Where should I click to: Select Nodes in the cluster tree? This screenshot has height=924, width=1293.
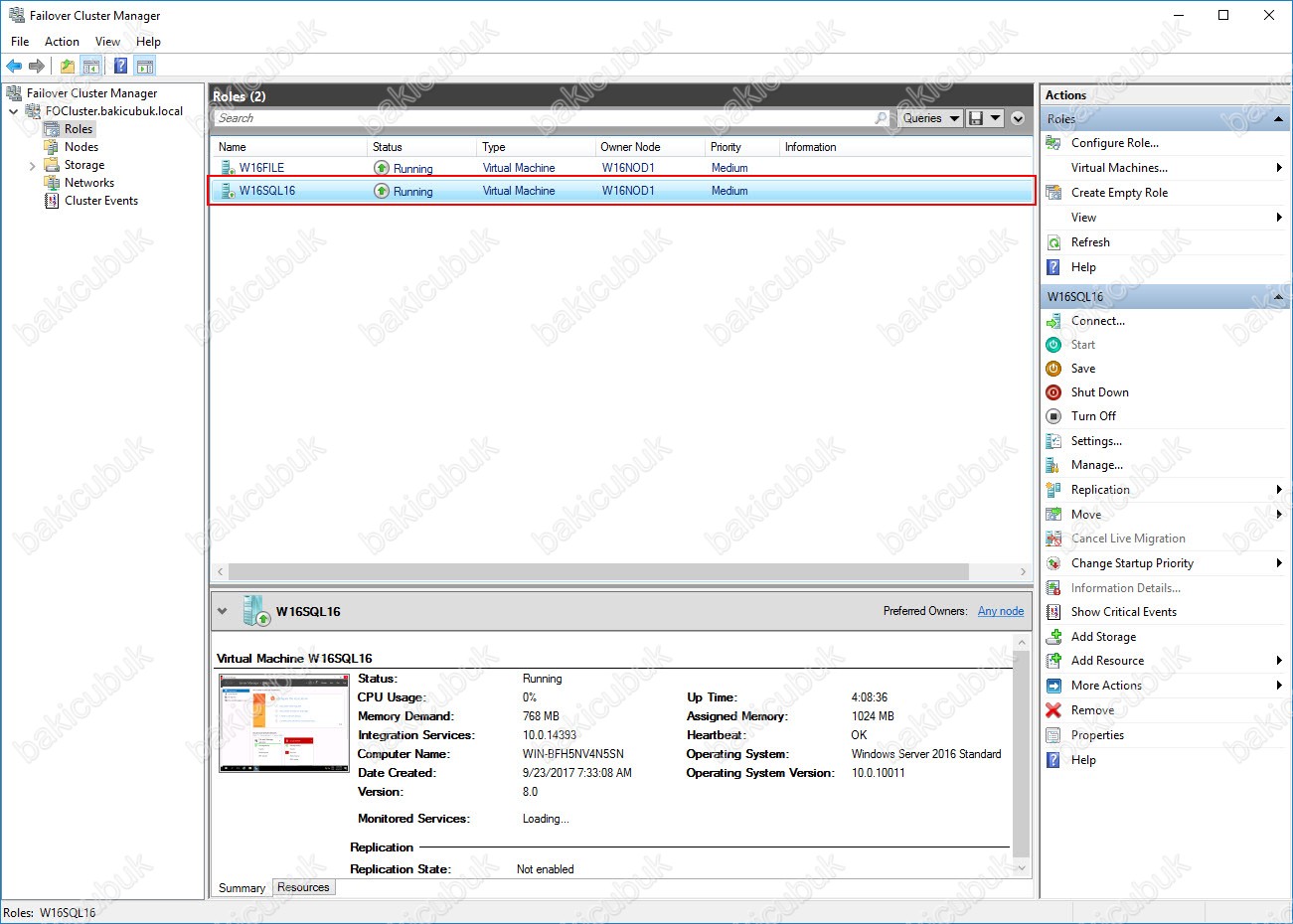(81, 147)
